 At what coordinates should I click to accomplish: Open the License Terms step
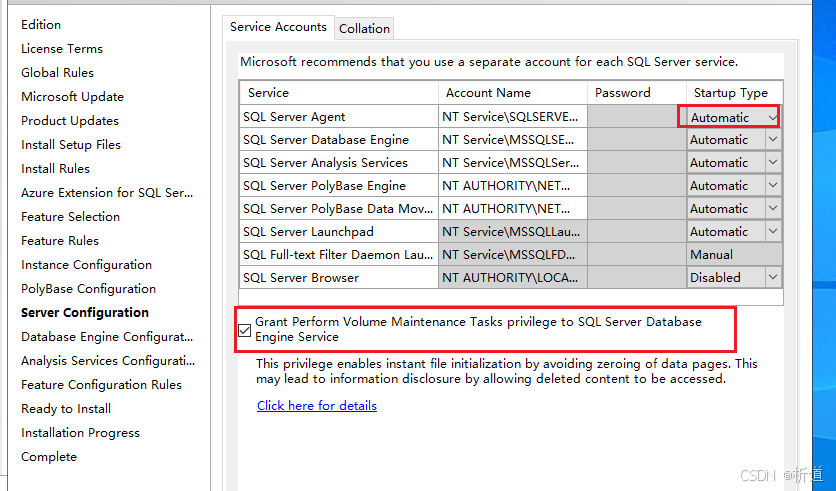[x=62, y=49]
